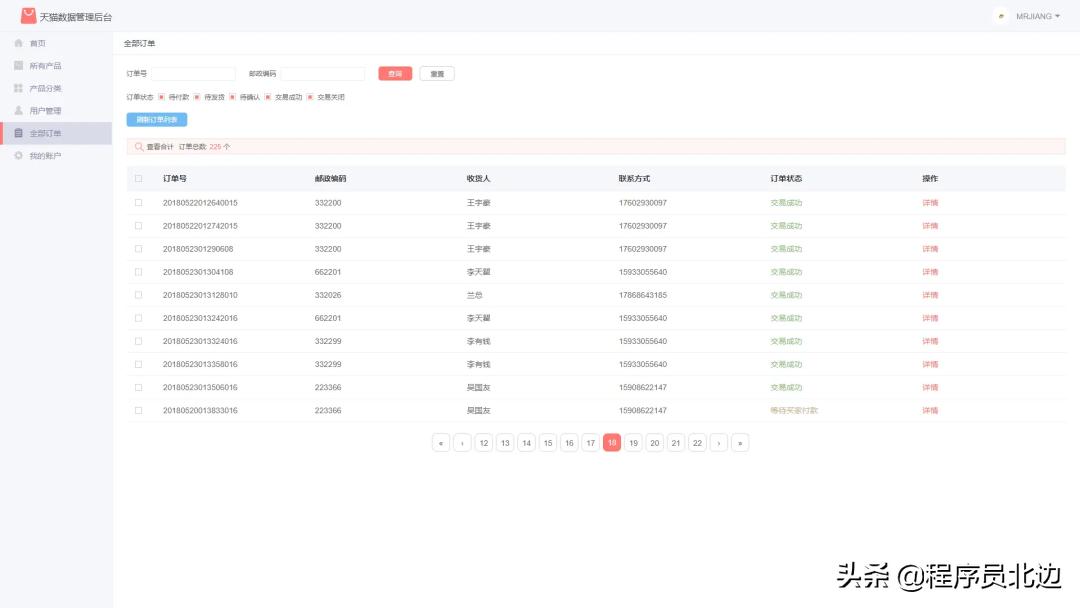
Task: Switch to 我的账户 in the sidebar
Action: [44, 154]
